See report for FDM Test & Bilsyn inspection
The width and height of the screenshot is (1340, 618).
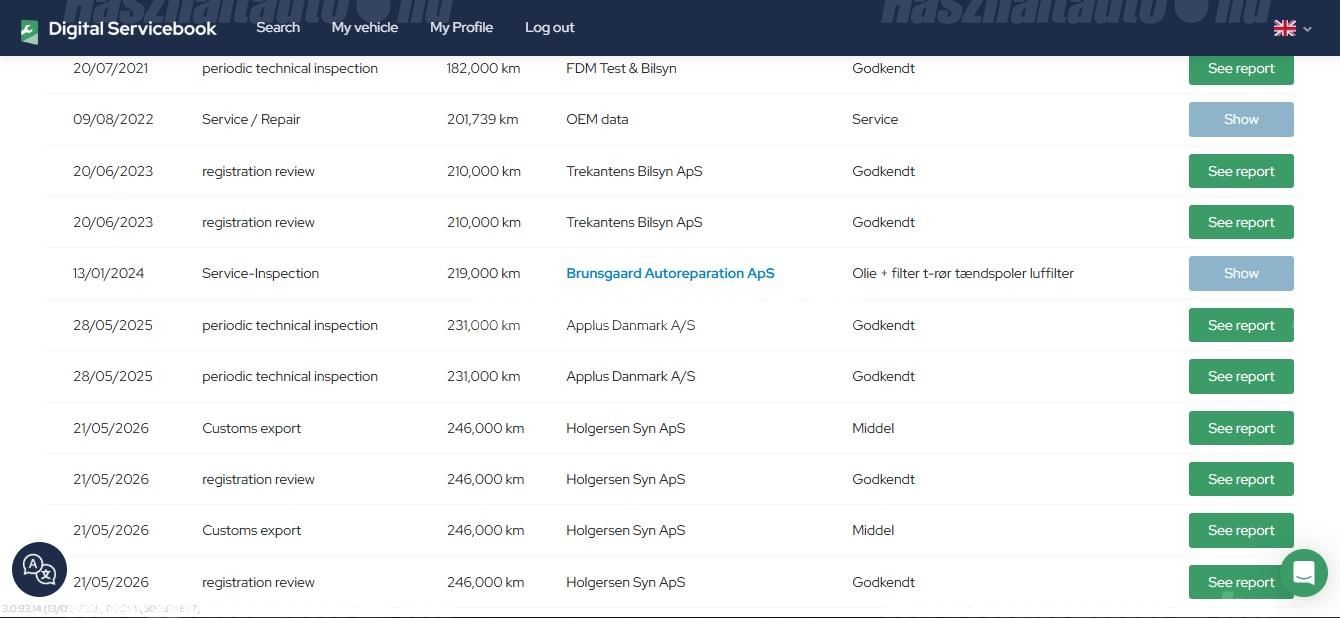point(1241,69)
